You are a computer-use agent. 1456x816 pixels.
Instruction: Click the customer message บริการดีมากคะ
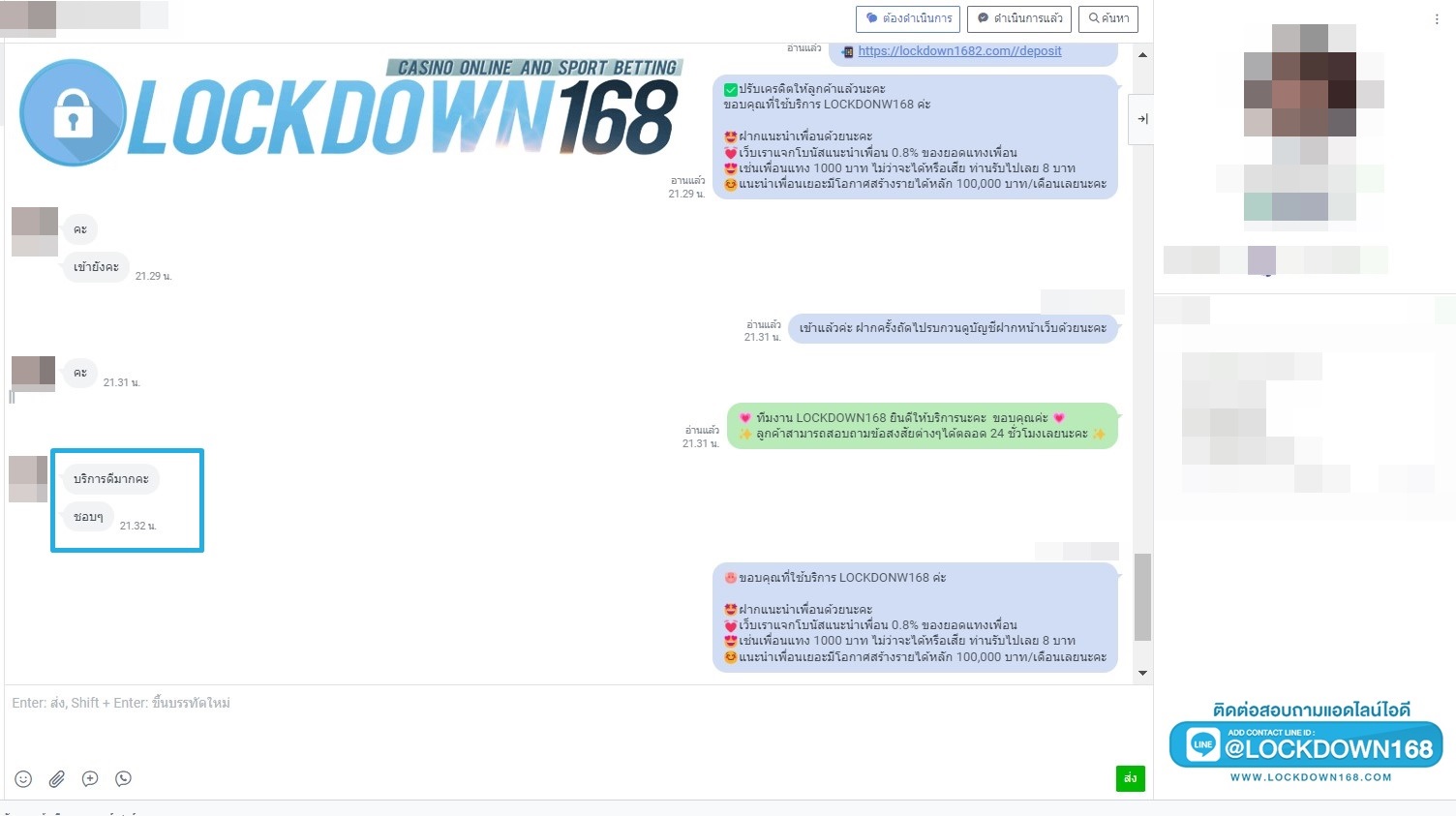pyautogui.click(x=110, y=479)
